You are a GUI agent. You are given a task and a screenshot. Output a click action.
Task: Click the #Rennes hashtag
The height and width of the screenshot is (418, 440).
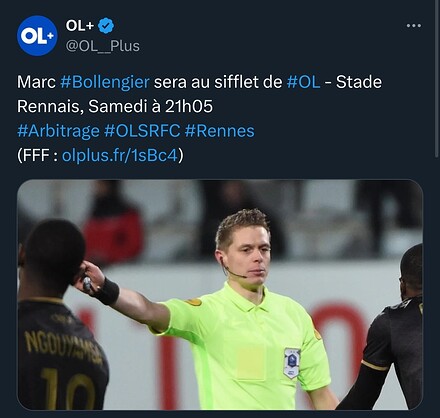click(x=219, y=131)
